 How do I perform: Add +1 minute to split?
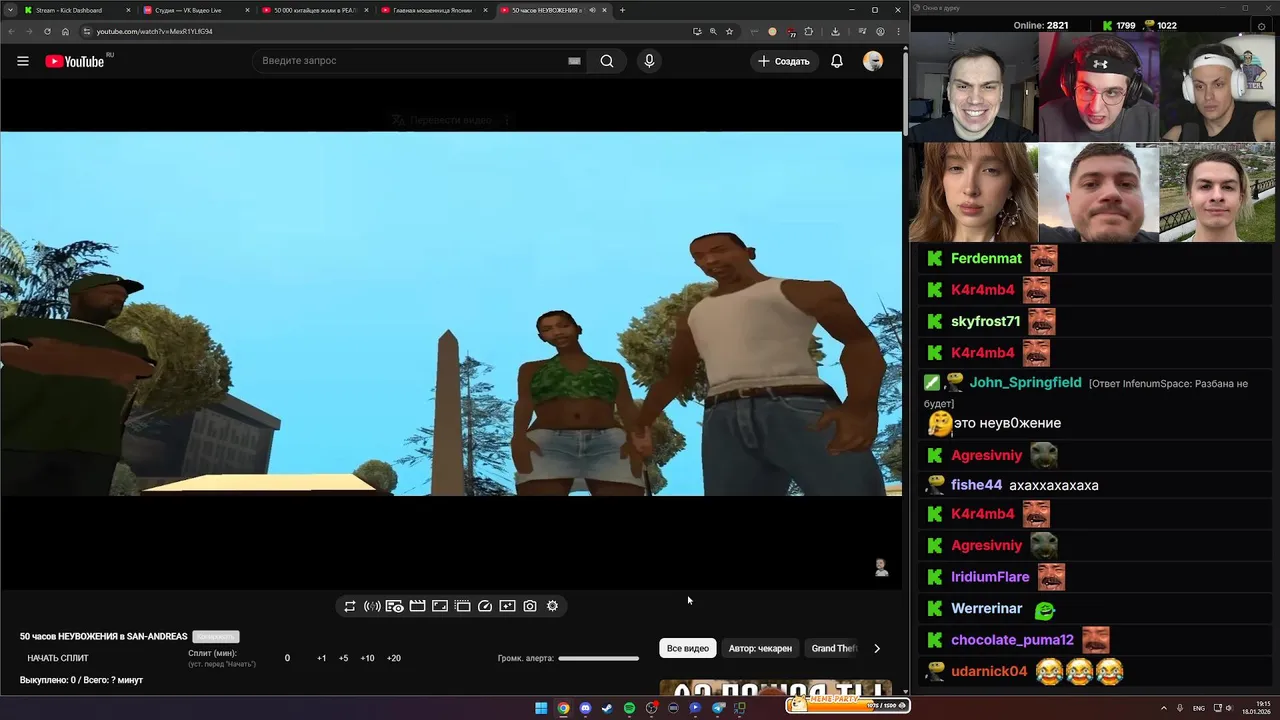tap(322, 658)
